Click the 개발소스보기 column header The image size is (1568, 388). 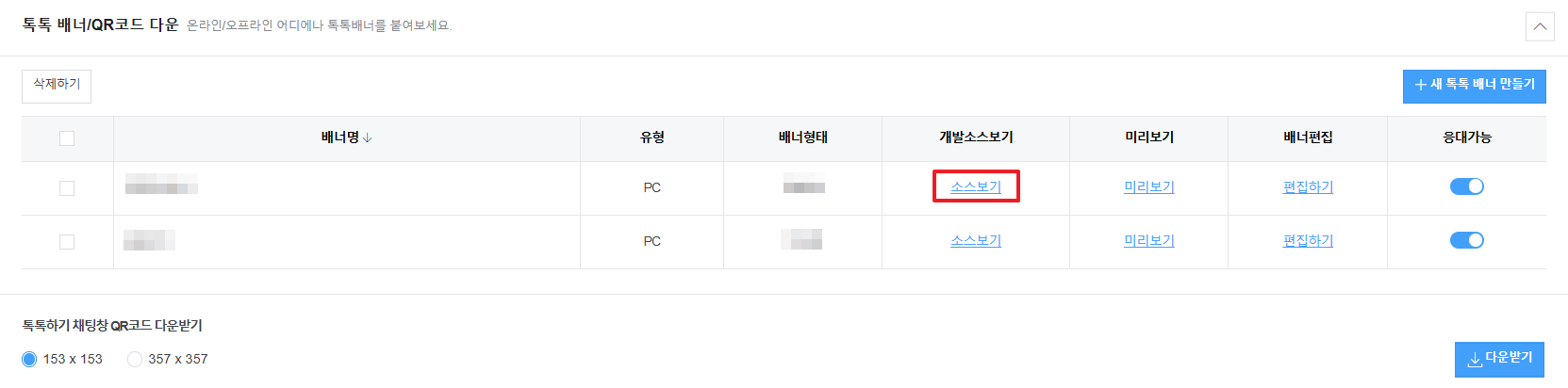point(976,137)
